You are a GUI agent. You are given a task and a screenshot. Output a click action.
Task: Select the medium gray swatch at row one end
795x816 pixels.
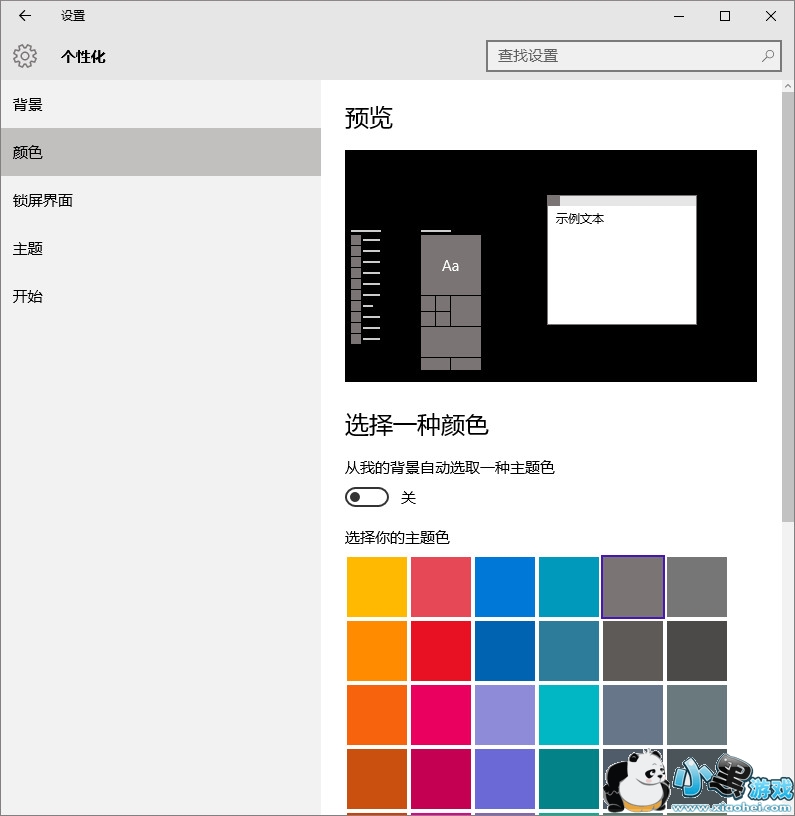point(697,586)
